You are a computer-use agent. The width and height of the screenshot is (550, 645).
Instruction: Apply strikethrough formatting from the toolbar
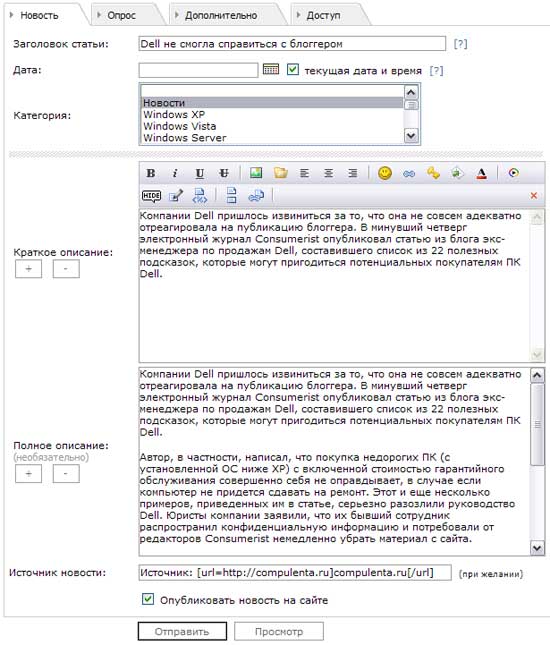pos(224,173)
